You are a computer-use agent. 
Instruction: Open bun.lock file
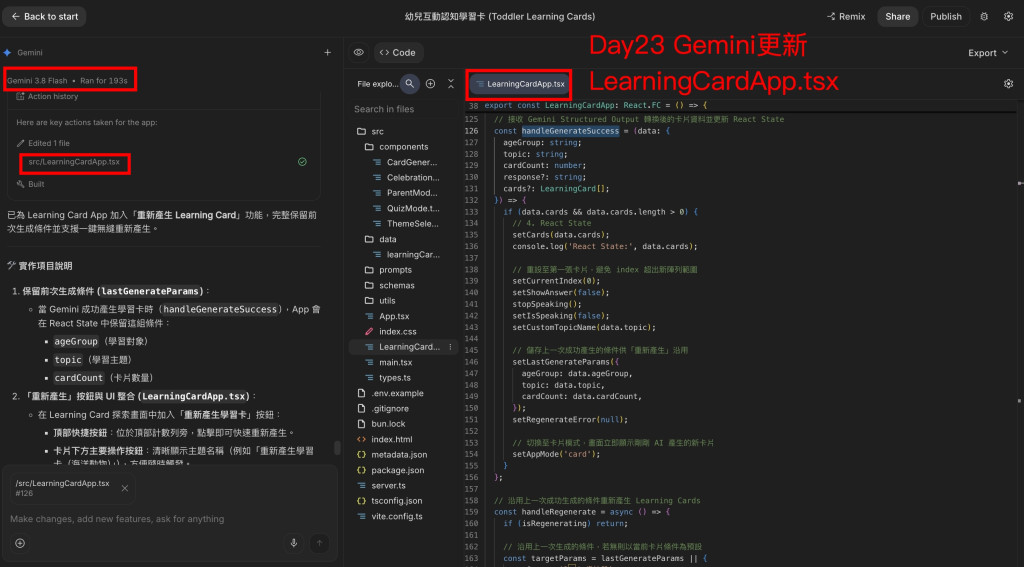(x=381, y=424)
